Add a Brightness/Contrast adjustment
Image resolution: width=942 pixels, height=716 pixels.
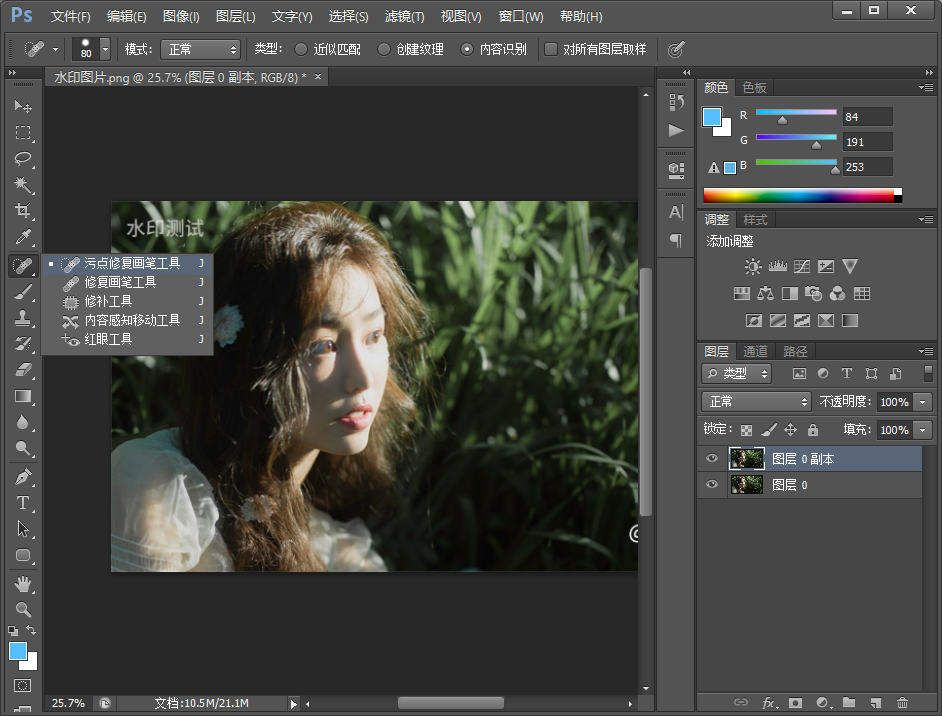pyautogui.click(x=753, y=267)
